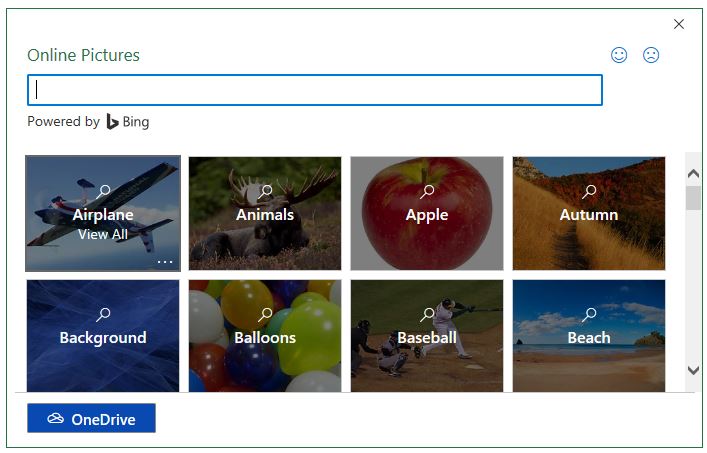Click the happy face feedback icon
The height and width of the screenshot is (453, 707).
pyautogui.click(x=619, y=56)
